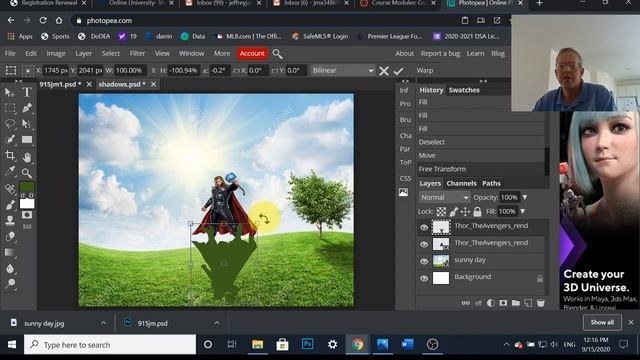The image size is (640, 360).
Task: Open the Bilinear interpolation dropdown
Action: 342,71
